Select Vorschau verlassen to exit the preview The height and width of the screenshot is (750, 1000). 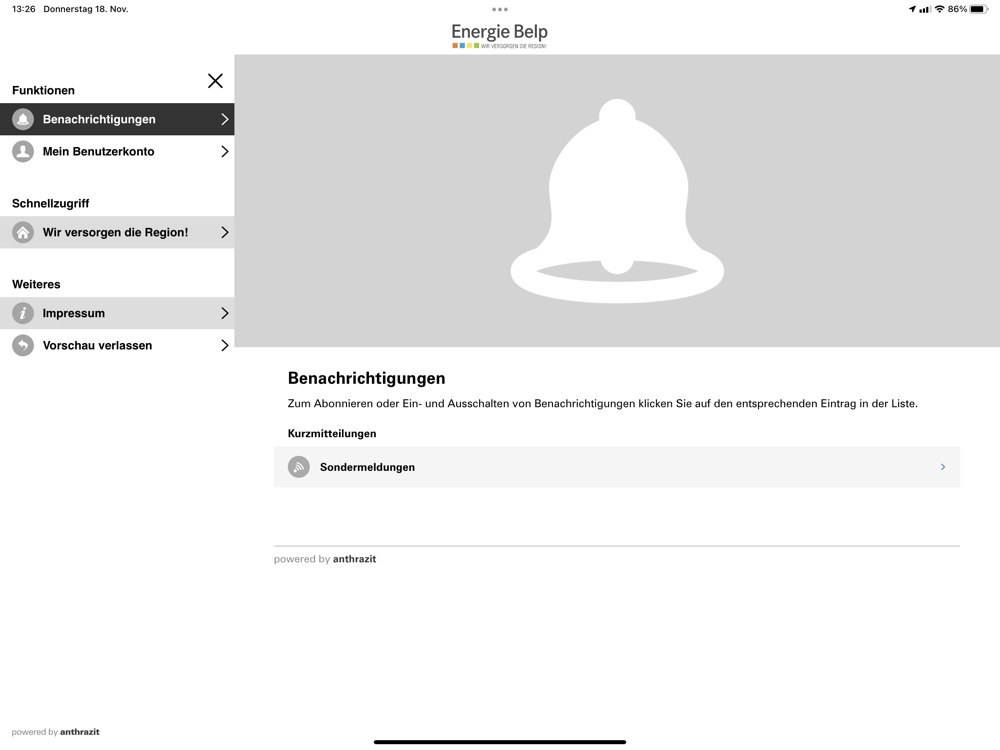[x=117, y=345]
